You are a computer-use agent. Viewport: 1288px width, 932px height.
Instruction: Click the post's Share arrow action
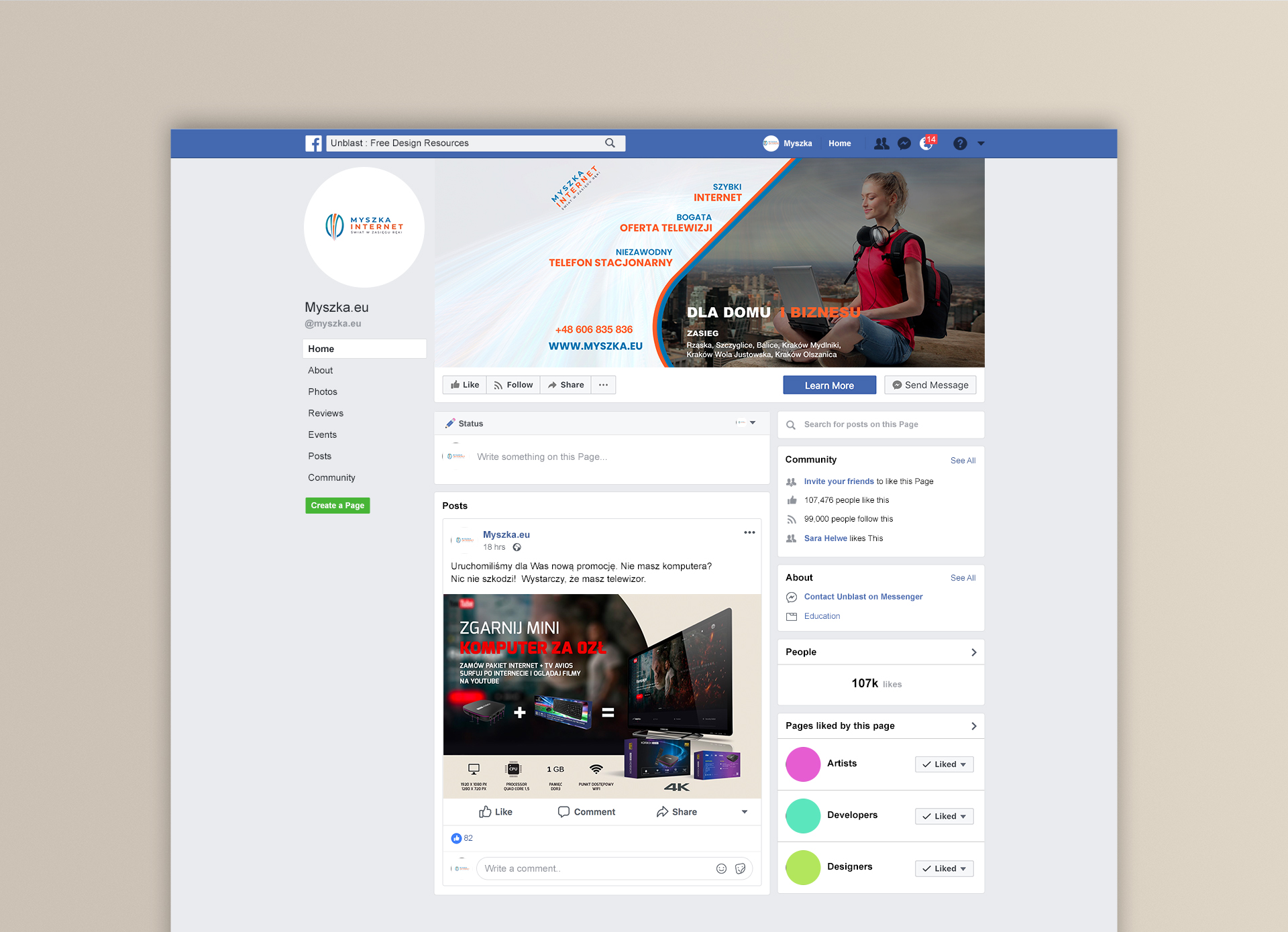tap(677, 812)
